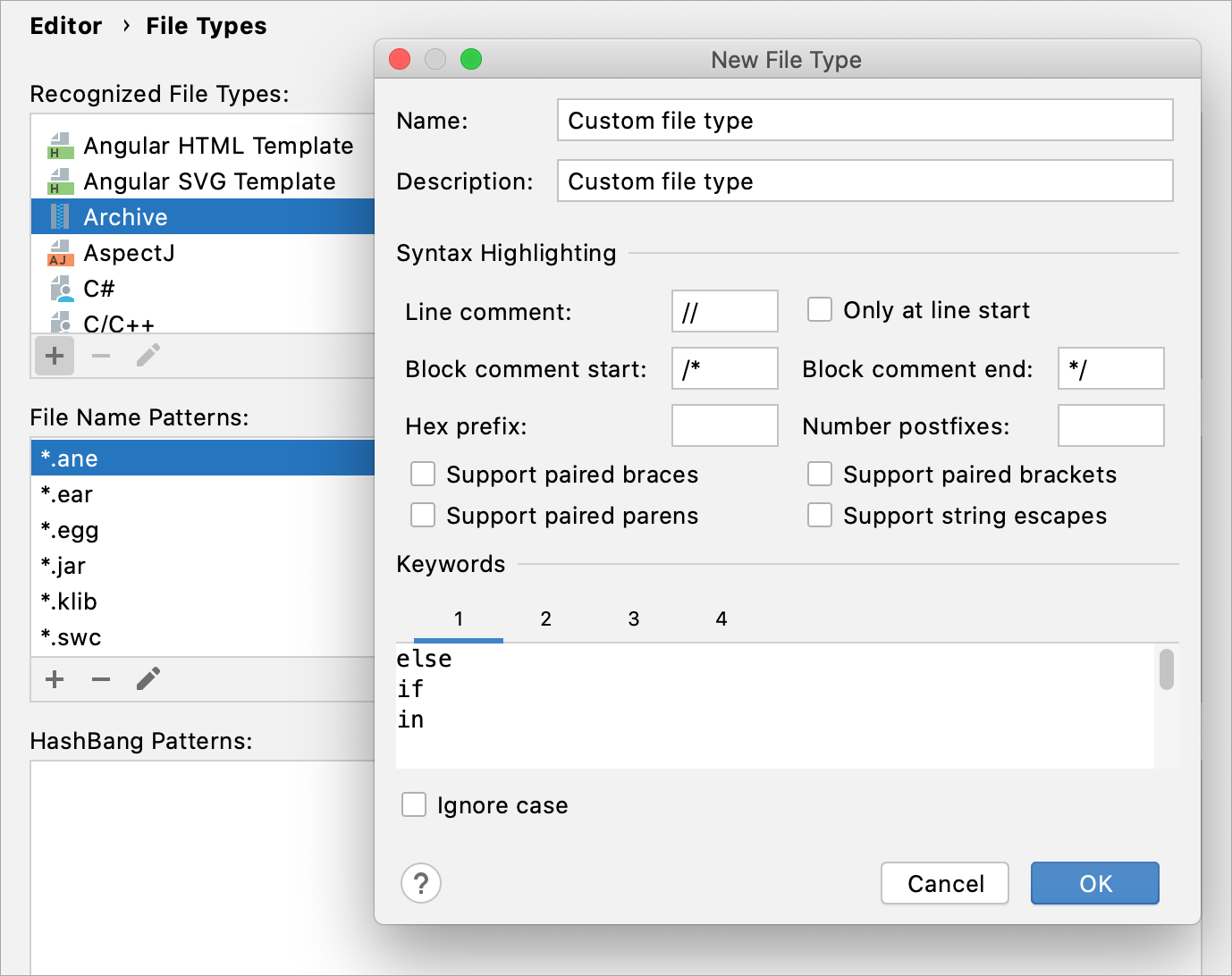1232x976 pixels.
Task: Switch to keywords tab 1
Action: (459, 619)
